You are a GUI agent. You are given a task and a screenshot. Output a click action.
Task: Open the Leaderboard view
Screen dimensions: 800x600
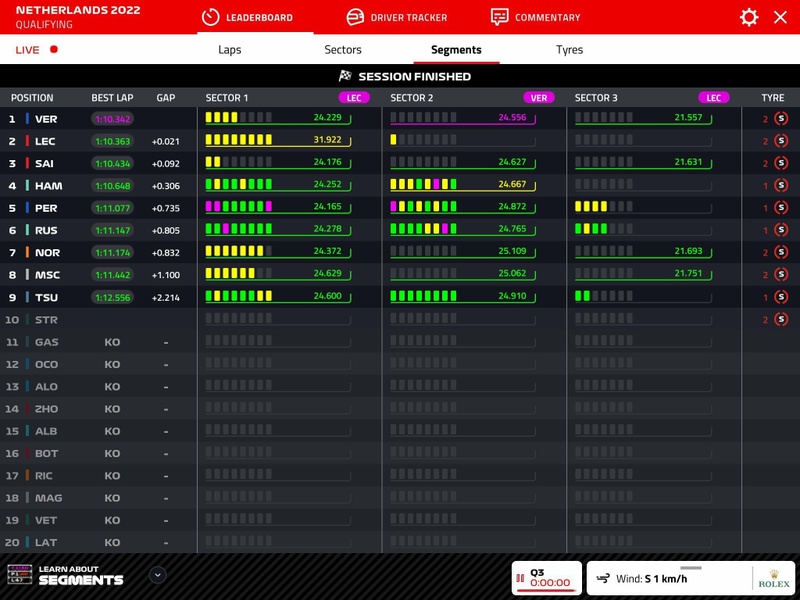(x=247, y=17)
